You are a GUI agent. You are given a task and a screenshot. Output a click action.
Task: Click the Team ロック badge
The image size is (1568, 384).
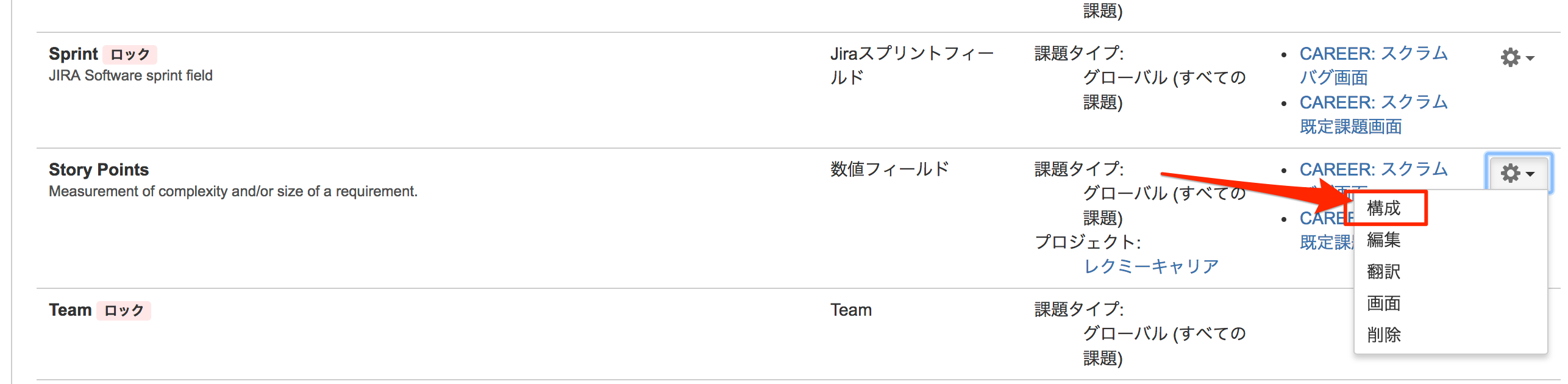[124, 310]
